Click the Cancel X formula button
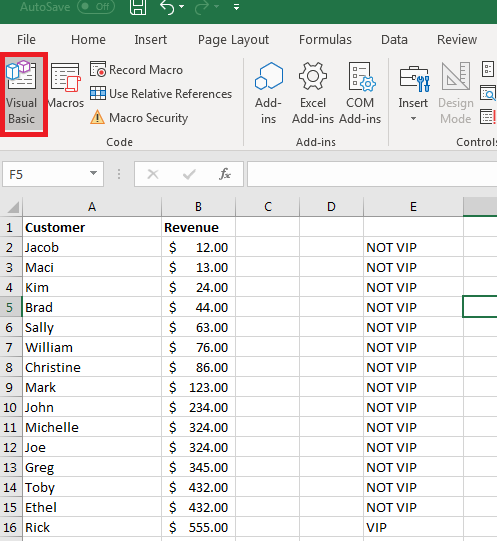Image resolution: width=497 pixels, height=541 pixels. (x=153, y=174)
